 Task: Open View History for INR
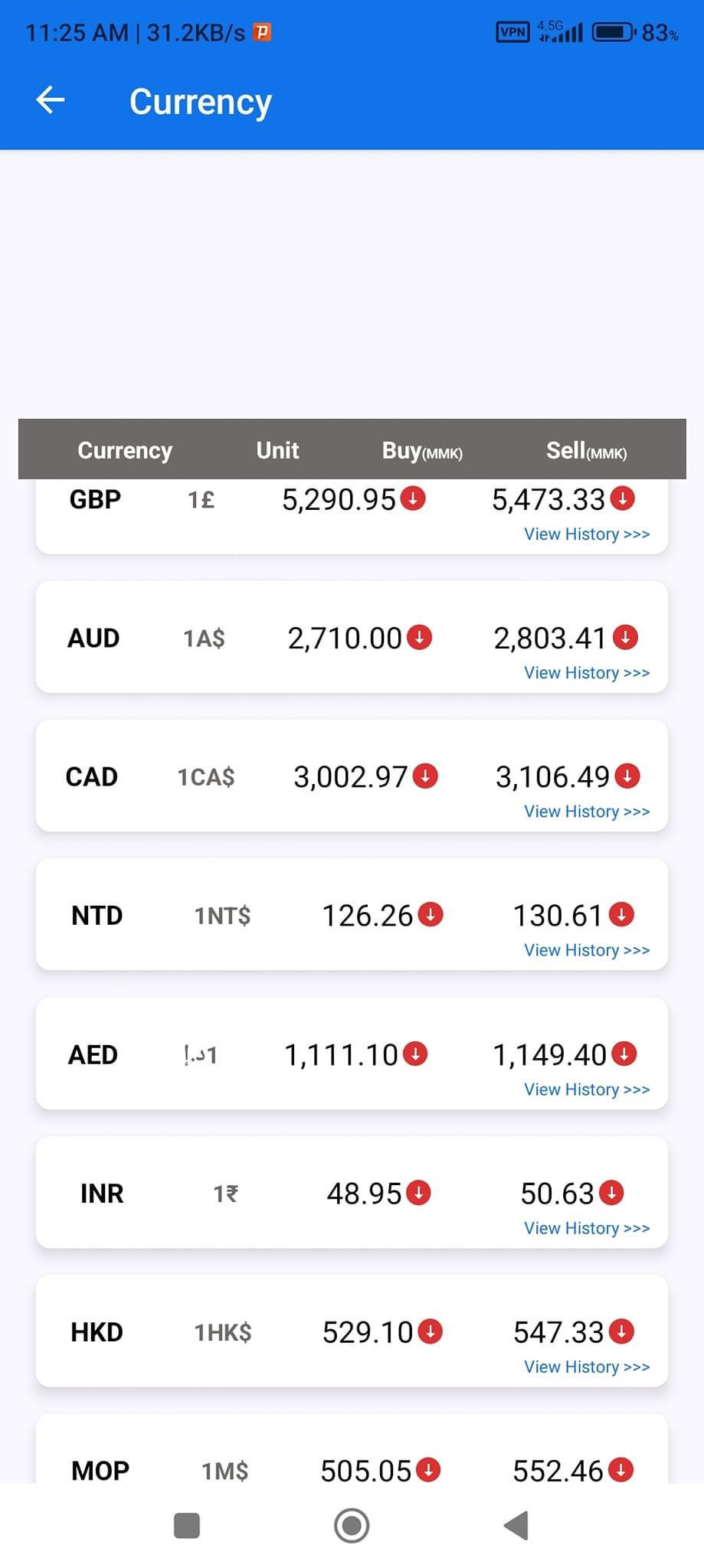click(x=587, y=1228)
